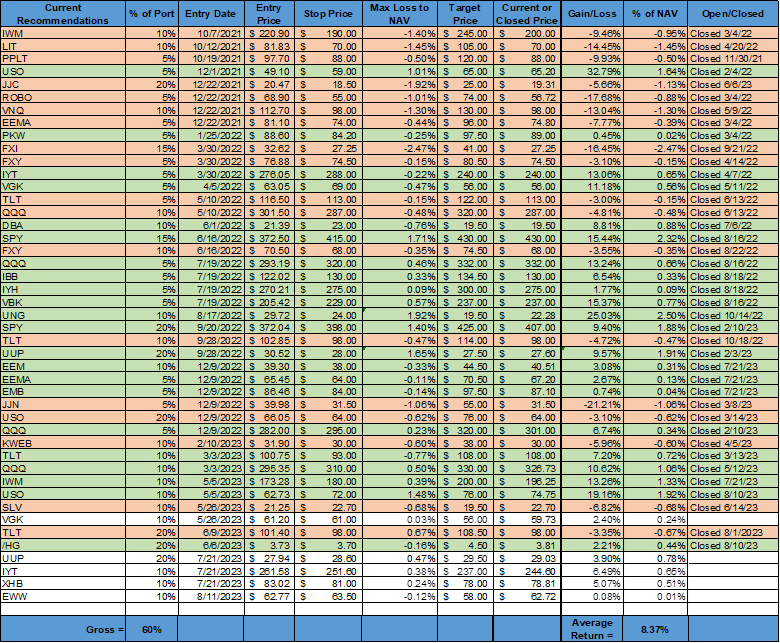Select the 60% gross total cell
The image size is (780, 643).
(152, 629)
